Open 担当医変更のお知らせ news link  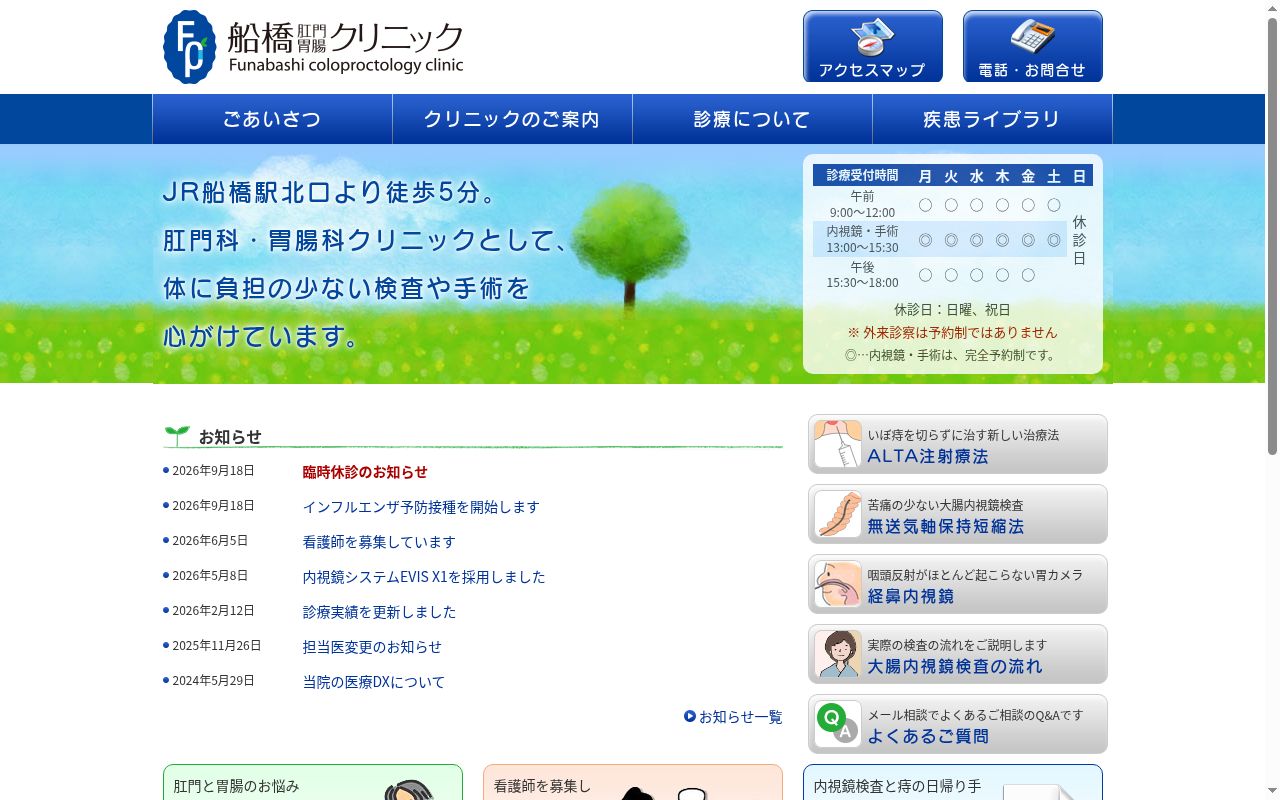click(372, 647)
